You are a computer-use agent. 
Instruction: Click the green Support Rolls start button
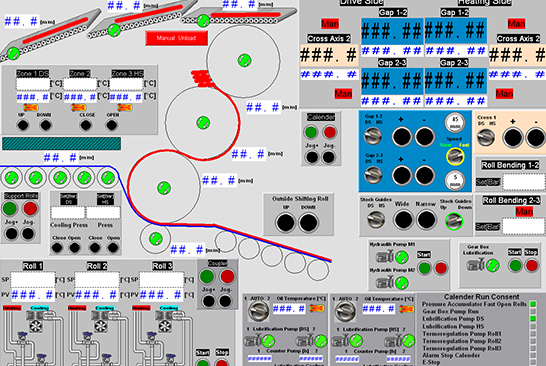pyautogui.click(x=10, y=209)
